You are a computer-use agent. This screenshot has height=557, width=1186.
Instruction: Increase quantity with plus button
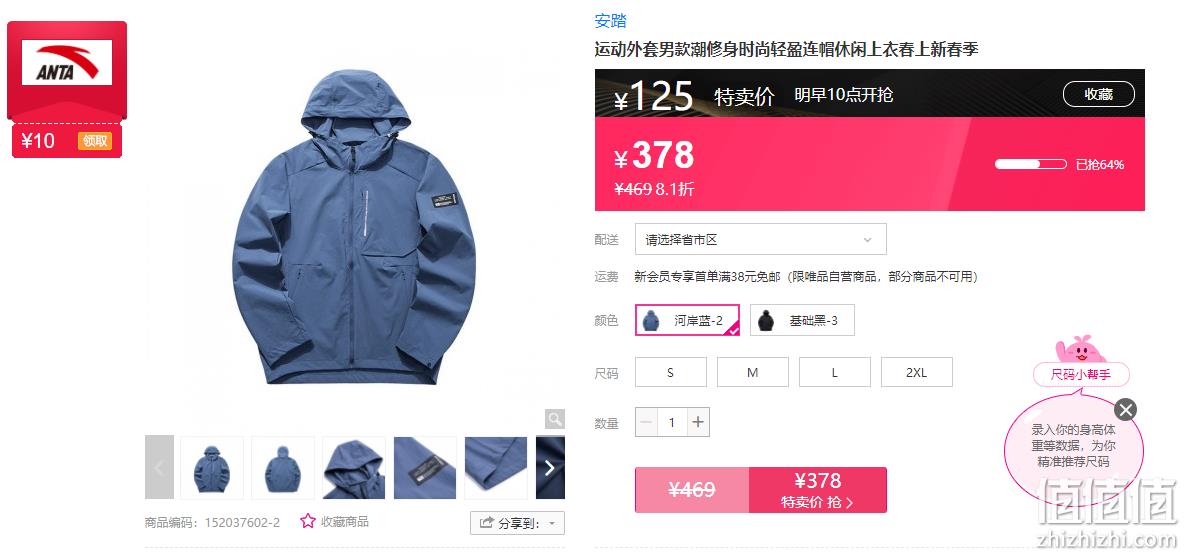point(698,422)
